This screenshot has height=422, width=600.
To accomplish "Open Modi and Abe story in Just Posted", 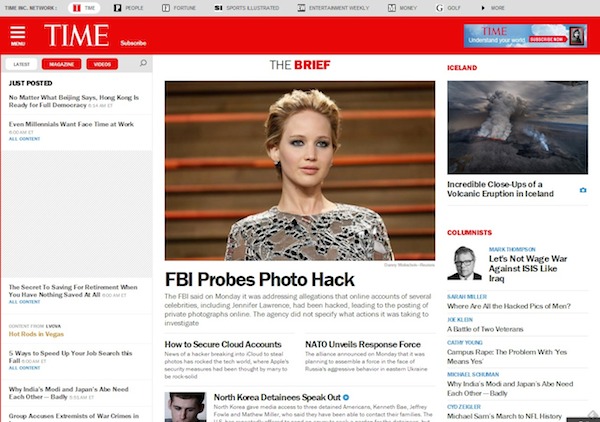I will coord(68,393).
